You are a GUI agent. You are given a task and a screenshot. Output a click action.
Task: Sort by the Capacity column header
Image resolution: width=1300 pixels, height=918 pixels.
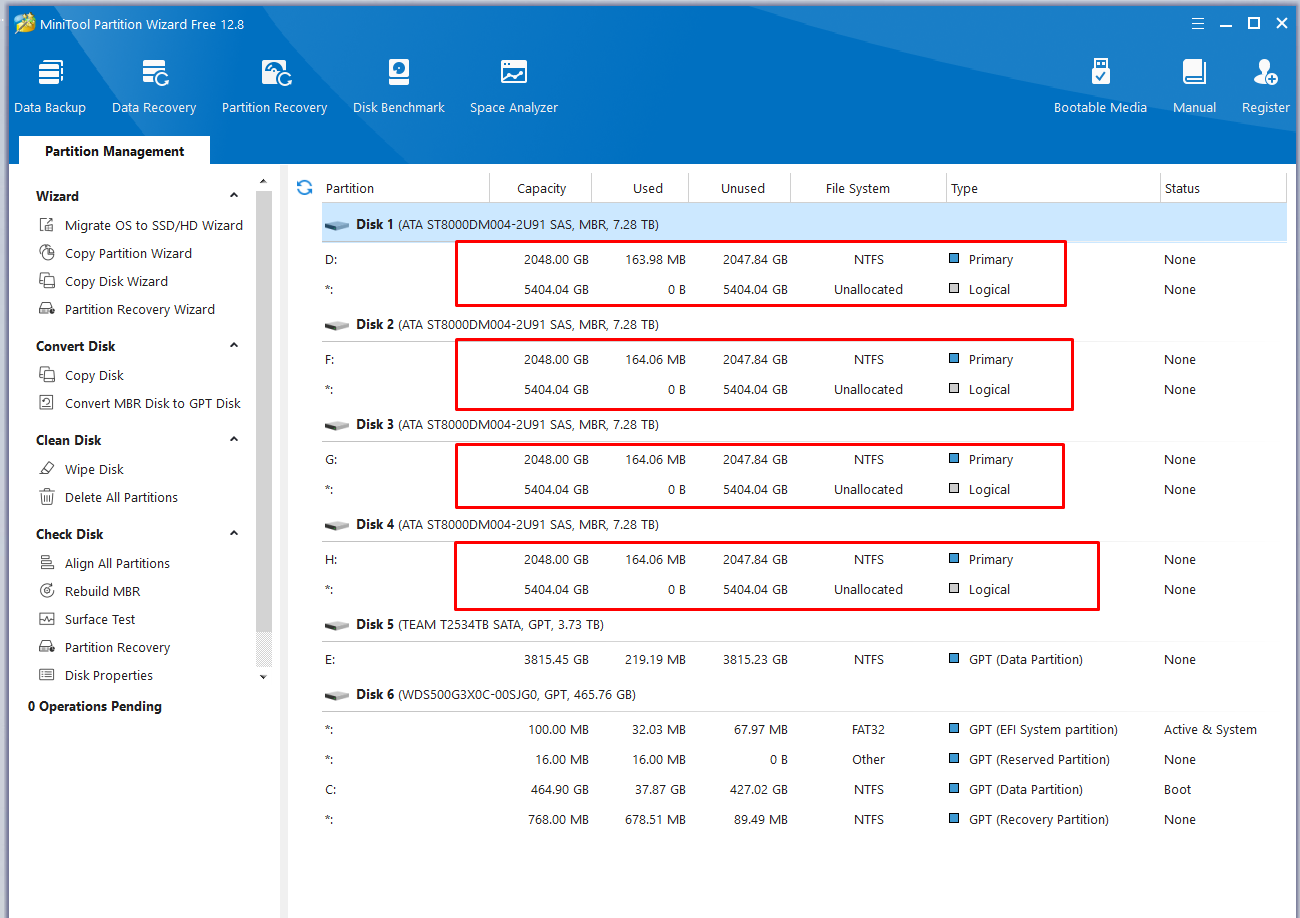[541, 188]
